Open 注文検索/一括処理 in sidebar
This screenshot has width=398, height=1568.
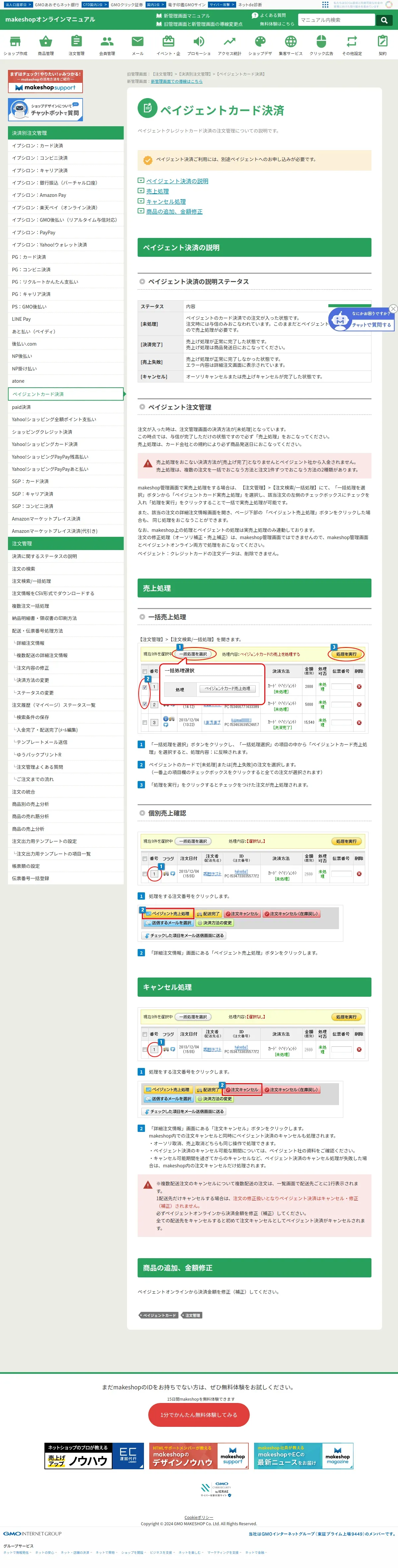(66, 581)
